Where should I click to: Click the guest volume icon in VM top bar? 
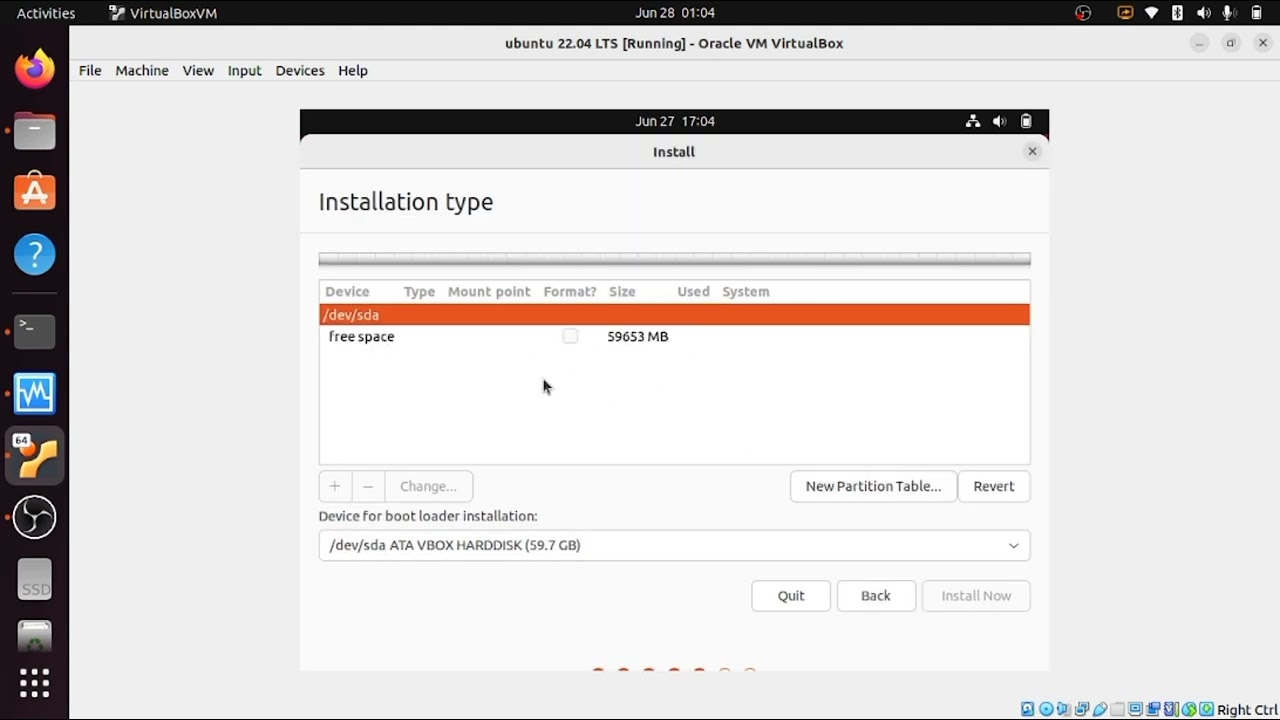pos(1000,121)
